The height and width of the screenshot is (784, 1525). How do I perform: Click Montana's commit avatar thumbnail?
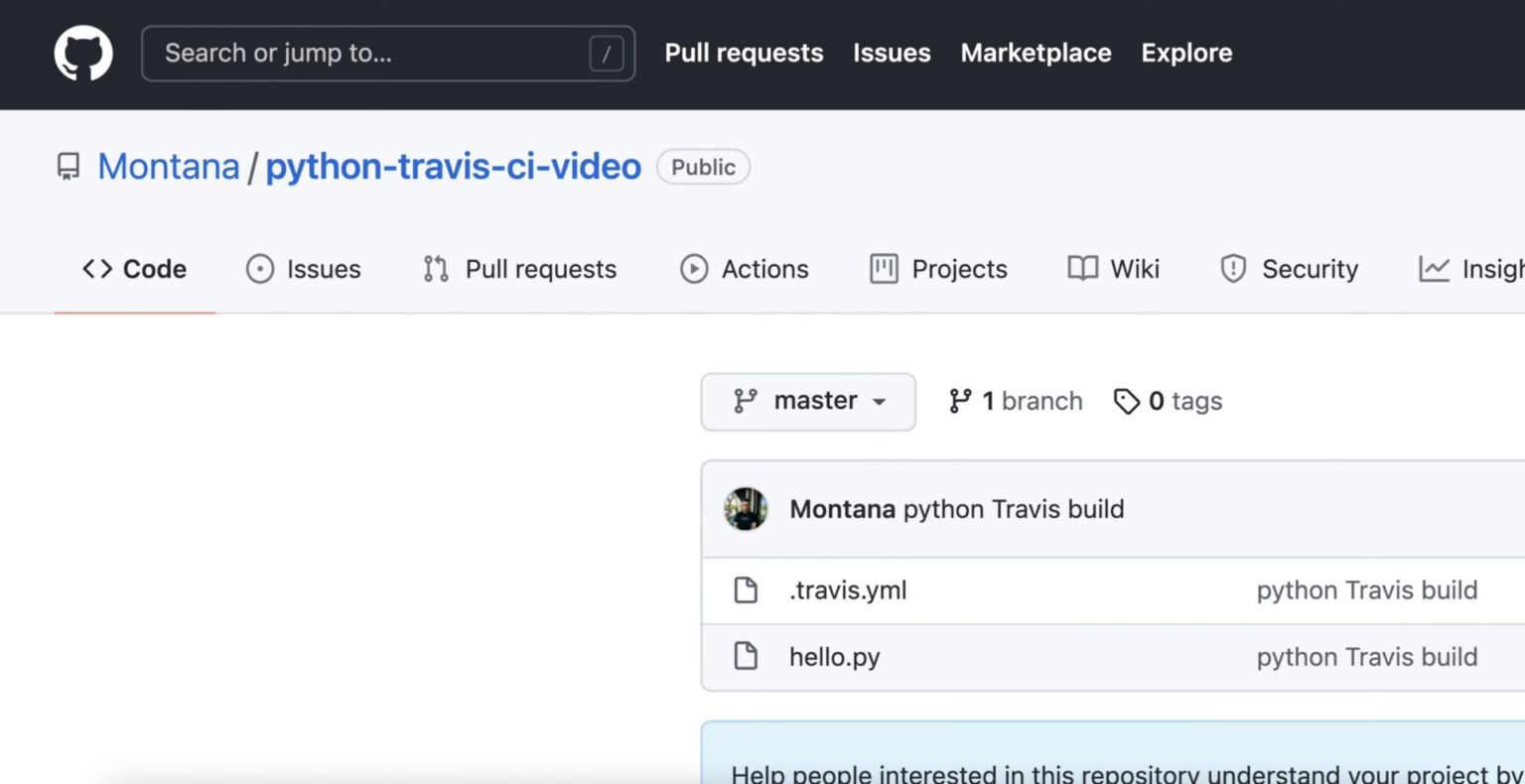pos(746,508)
